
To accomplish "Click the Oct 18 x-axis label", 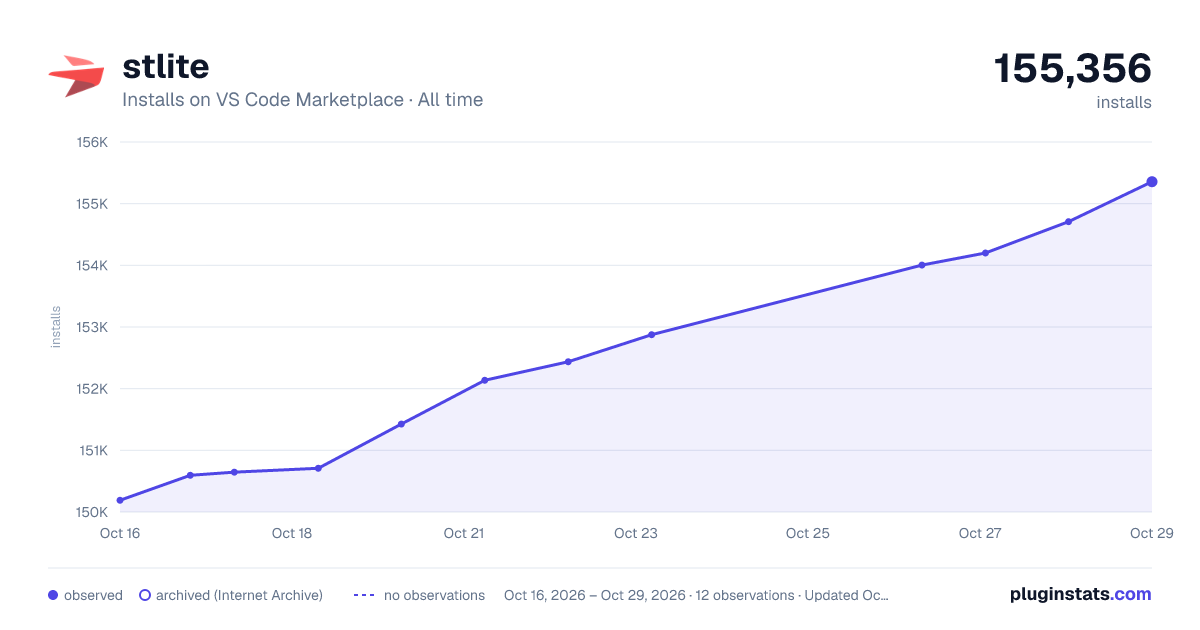I will [x=292, y=533].
